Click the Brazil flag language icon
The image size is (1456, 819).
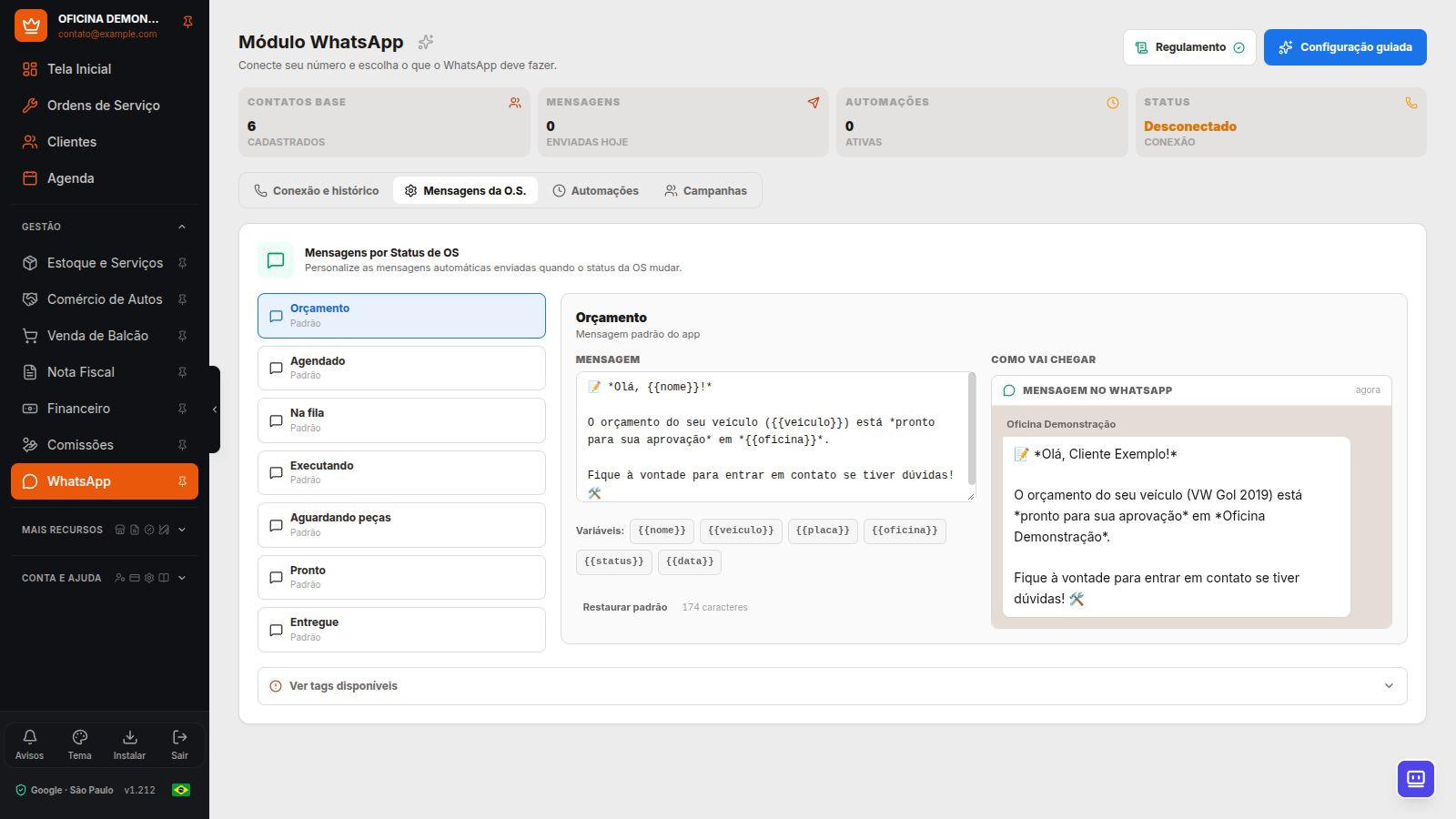pyautogui.click(x=181, y=790)
